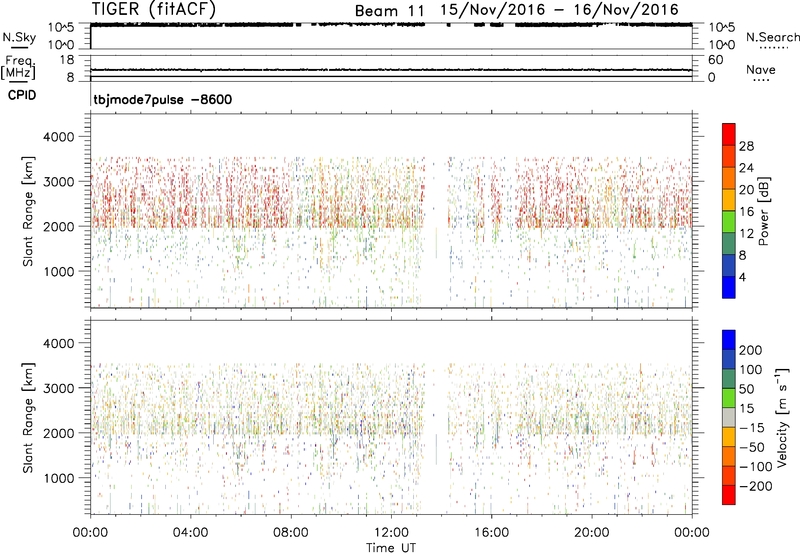Viewport: 800px width, 554px height.
Task: Select the Beam 11 label
Action: coord(390,11)
